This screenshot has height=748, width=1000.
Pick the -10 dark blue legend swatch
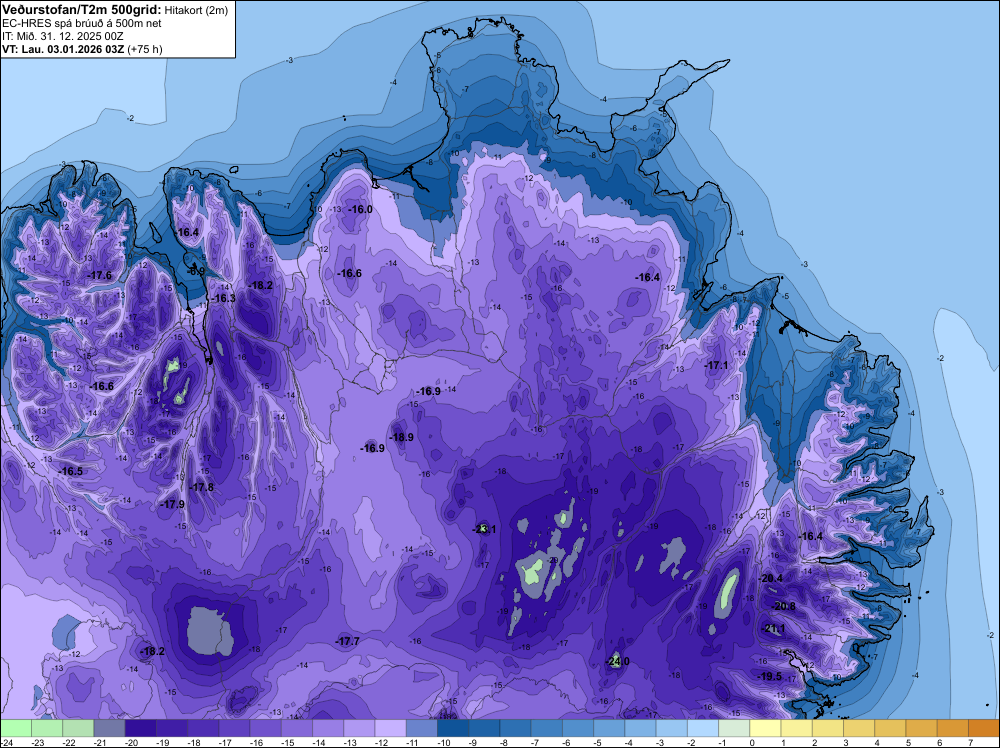[453, 728]
